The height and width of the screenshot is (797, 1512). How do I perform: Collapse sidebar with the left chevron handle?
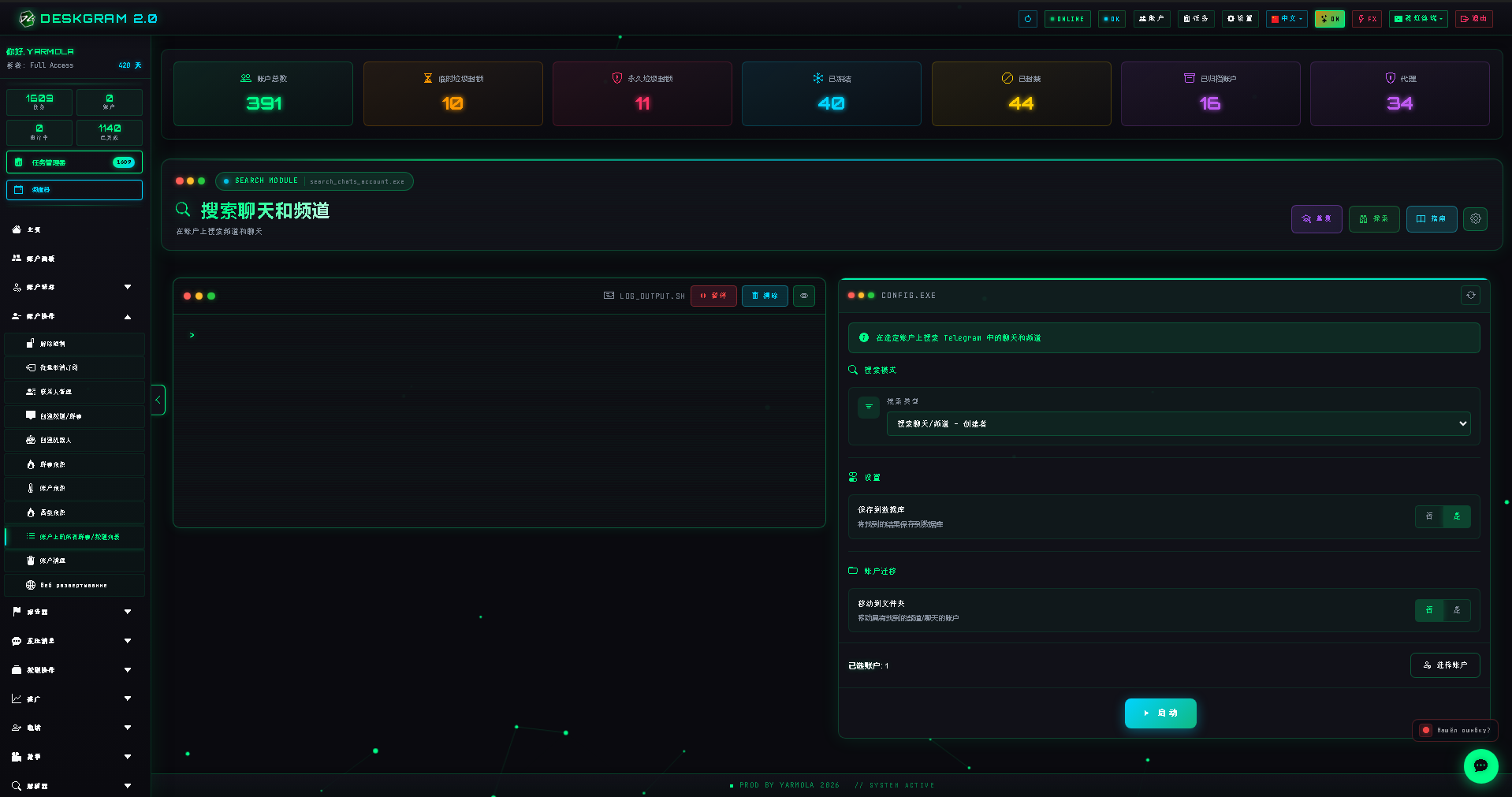[158, 400]
